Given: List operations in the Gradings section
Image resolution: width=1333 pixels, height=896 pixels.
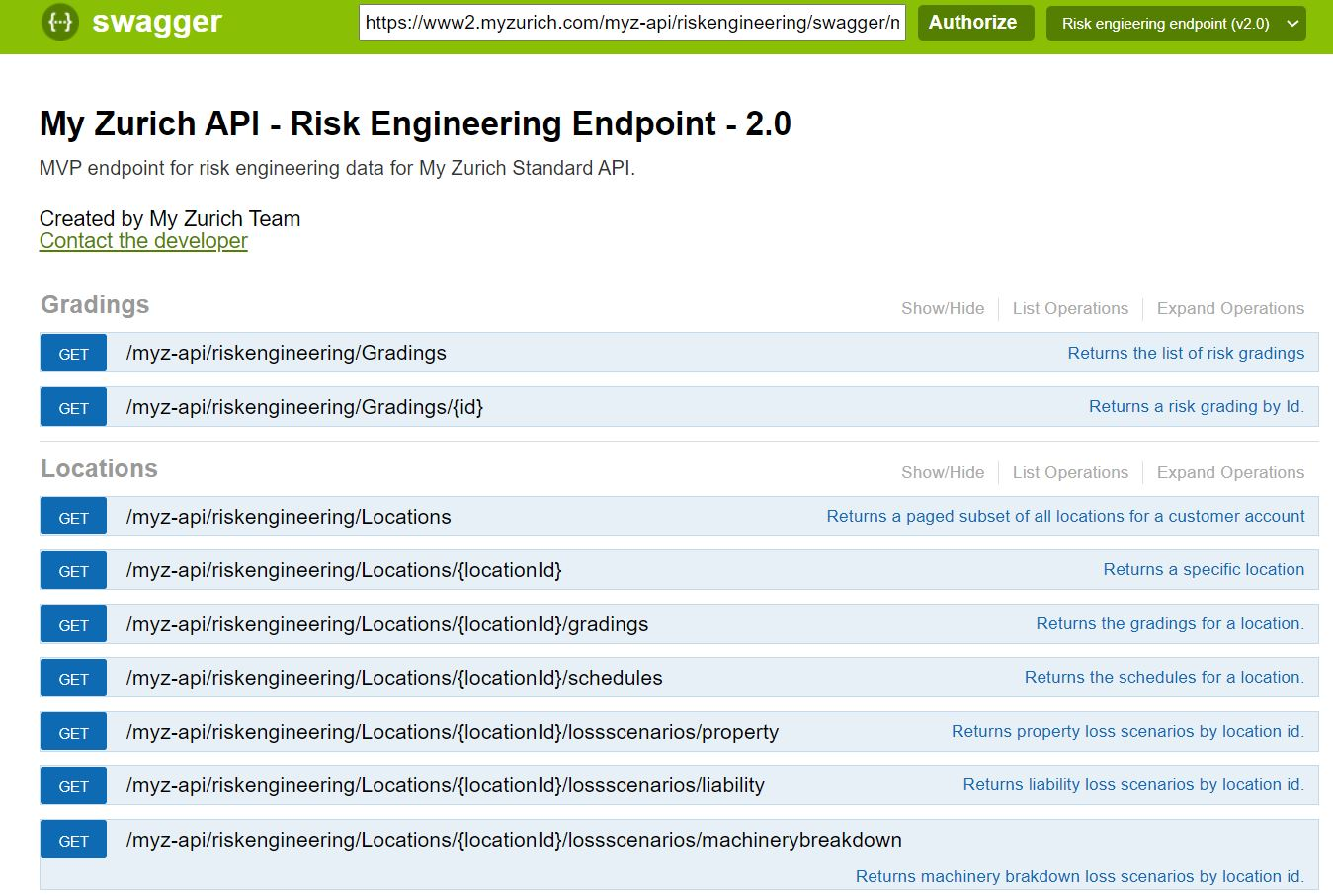Looking at the screenshot, I should [x=1069, y=308].
